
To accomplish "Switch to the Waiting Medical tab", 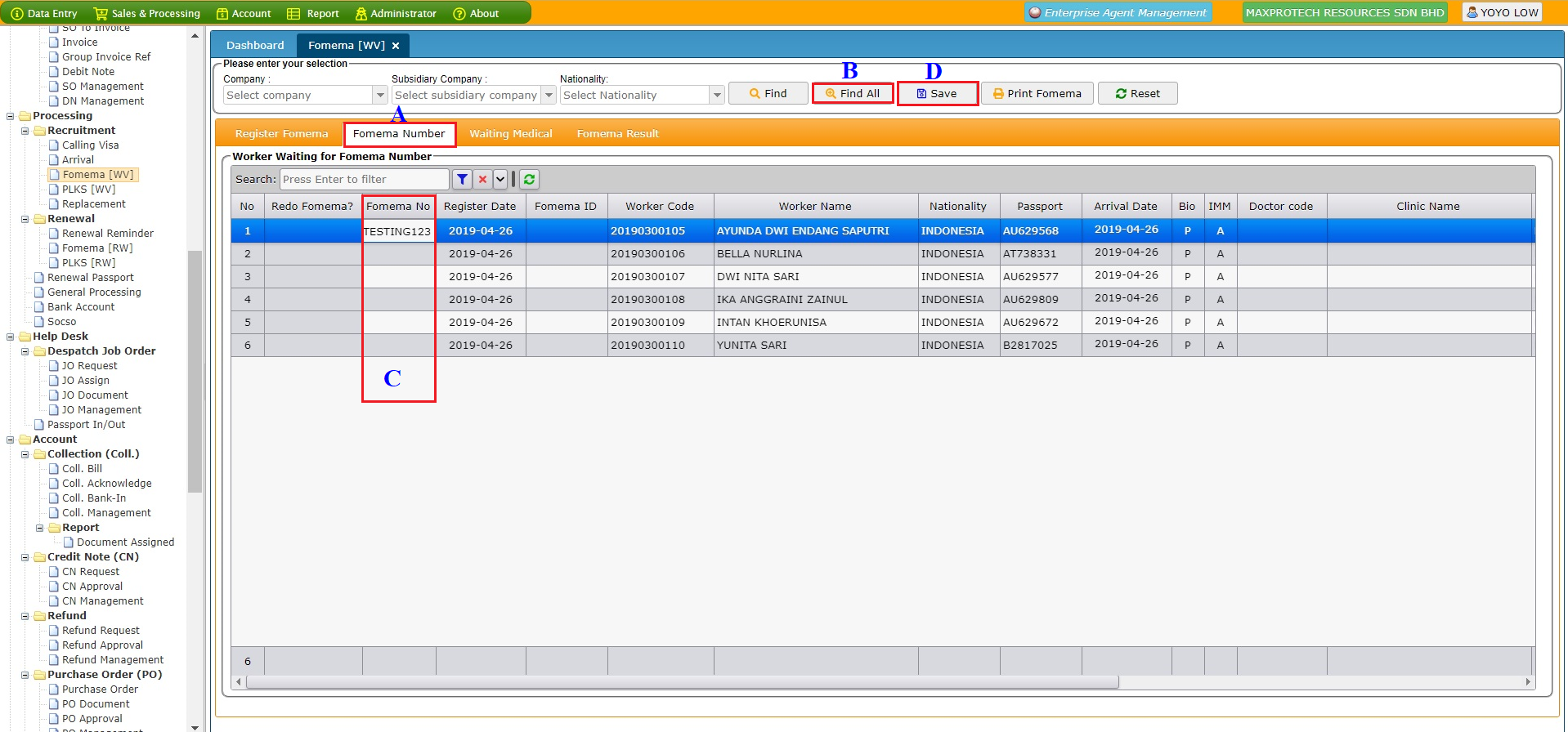I will coord(510,134).
